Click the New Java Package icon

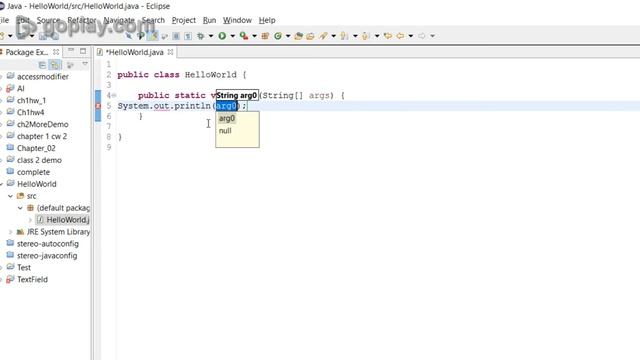click(x=265, y=36)
